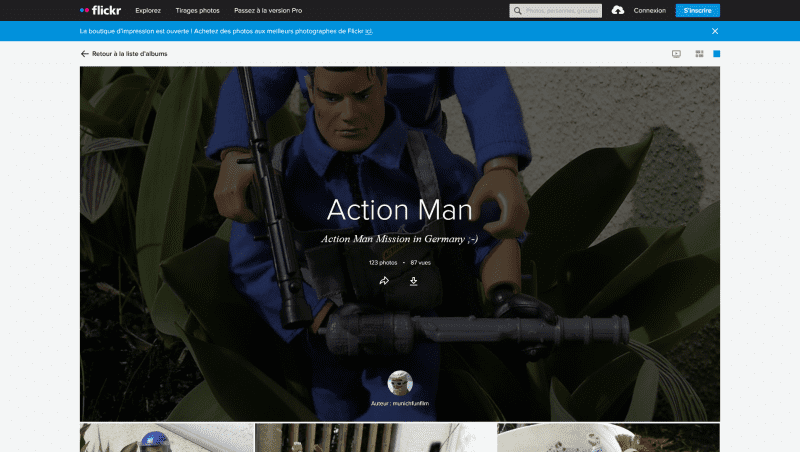Switch to the justified grid layout
The width and height of the screenshot is (800, 452).
pyautogui.click(x=699, y=54)
